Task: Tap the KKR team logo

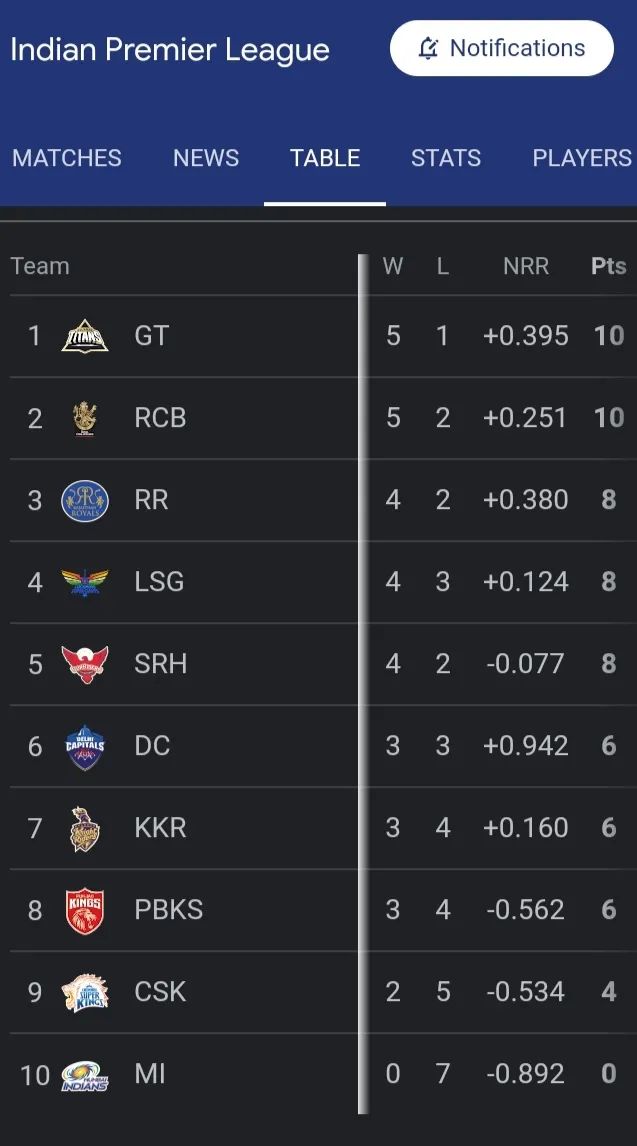Action: 85,829
